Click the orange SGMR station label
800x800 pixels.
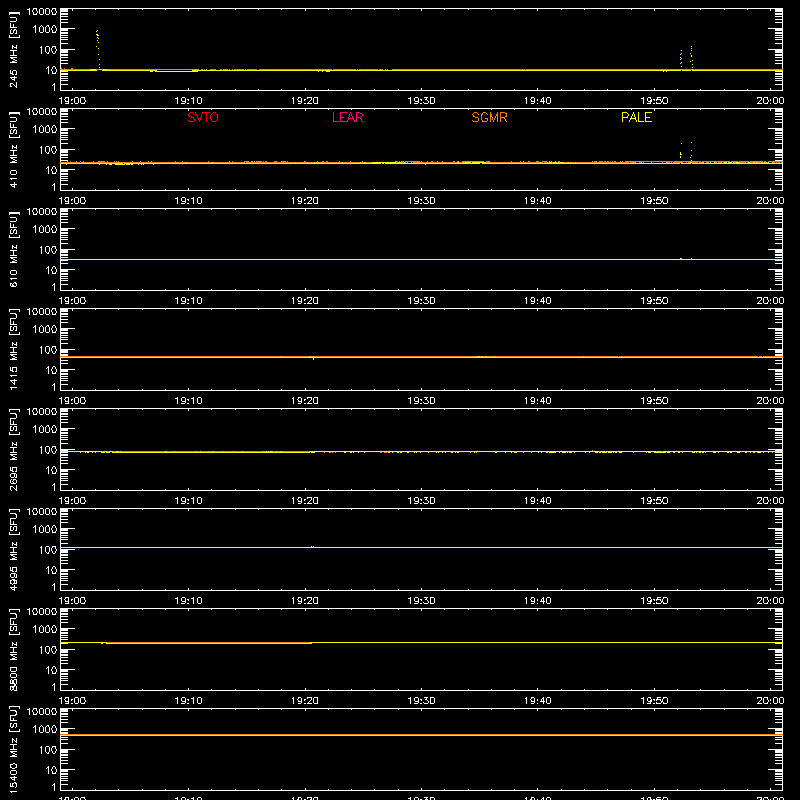[489, 117]
